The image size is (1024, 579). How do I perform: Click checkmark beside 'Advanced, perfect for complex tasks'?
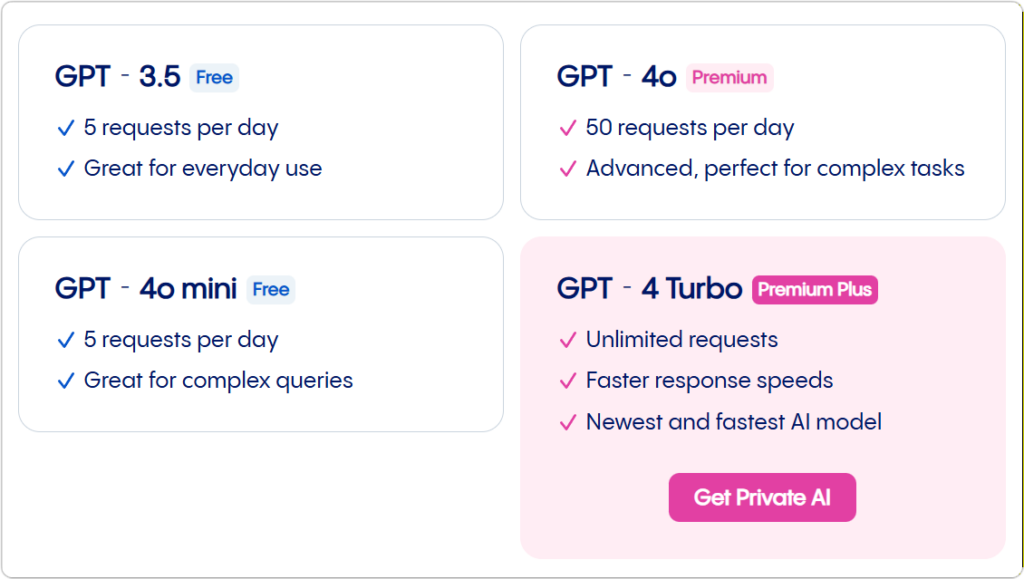[x=567, y=169]
